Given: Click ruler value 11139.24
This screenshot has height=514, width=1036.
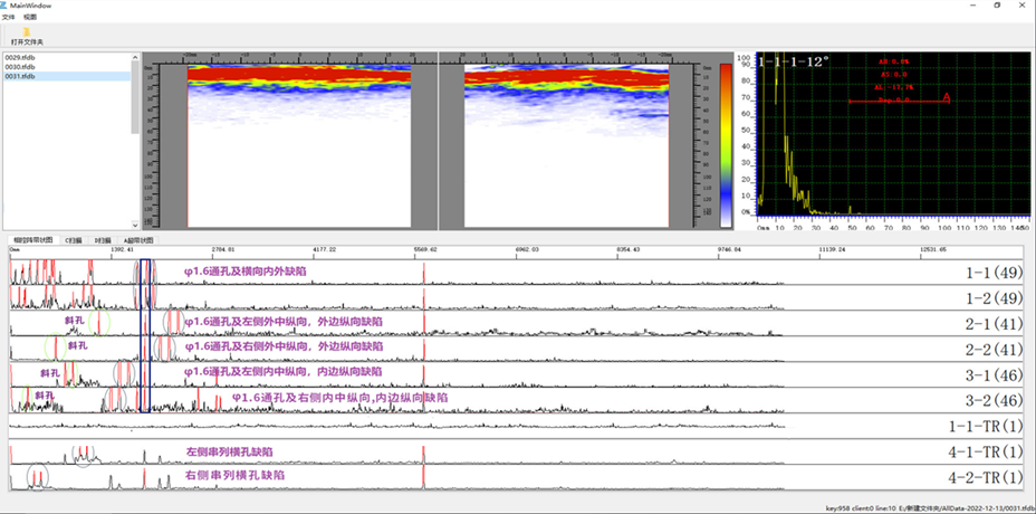Looking at the screenshot, I should point(831,250).
